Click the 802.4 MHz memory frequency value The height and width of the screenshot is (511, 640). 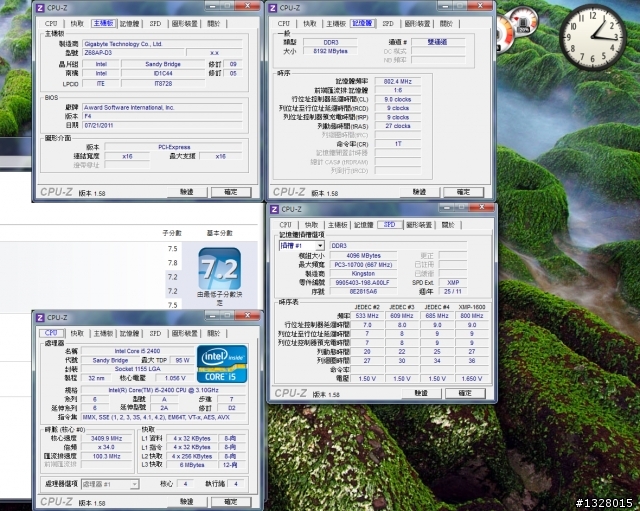[x=398, y=81]
